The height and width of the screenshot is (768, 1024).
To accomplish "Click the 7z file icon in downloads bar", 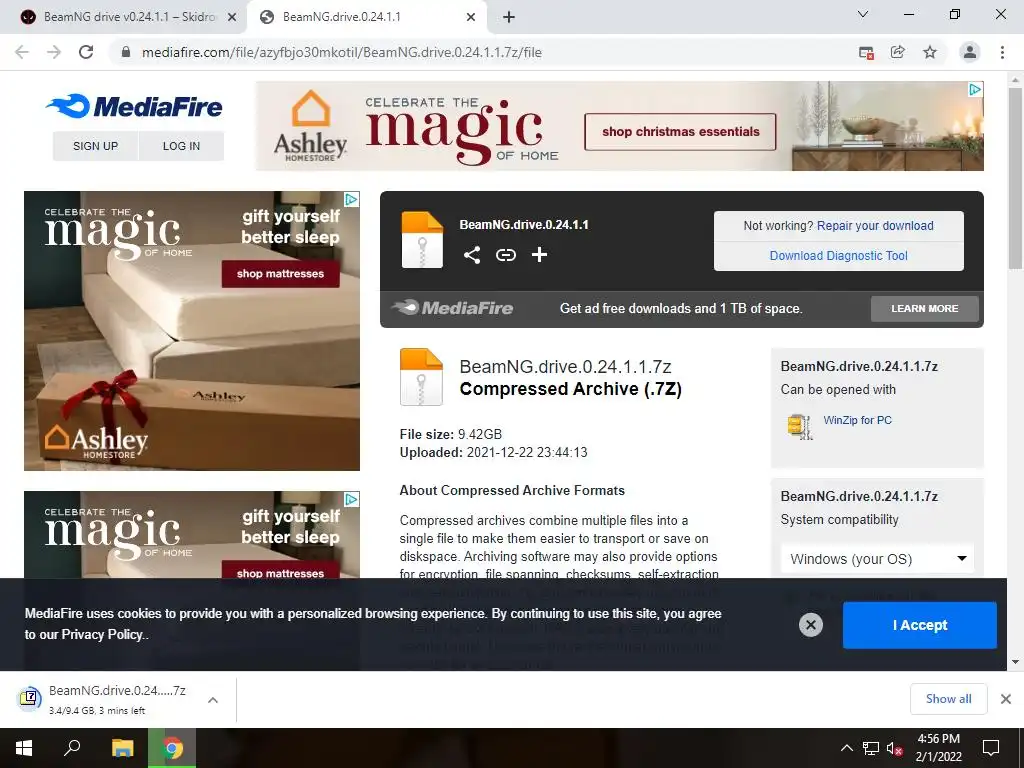I will [x=29, y=698].
